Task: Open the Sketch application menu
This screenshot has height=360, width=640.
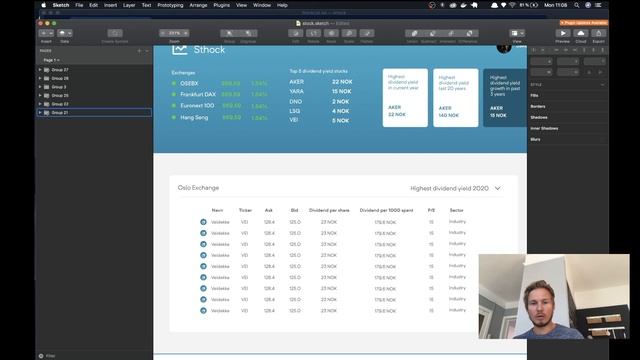Action: click(x=61, y=5)
